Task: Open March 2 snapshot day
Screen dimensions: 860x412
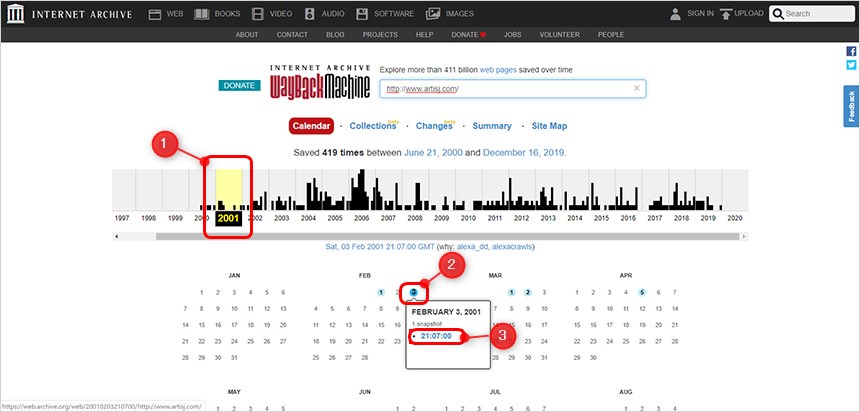Action: point(528,292)
